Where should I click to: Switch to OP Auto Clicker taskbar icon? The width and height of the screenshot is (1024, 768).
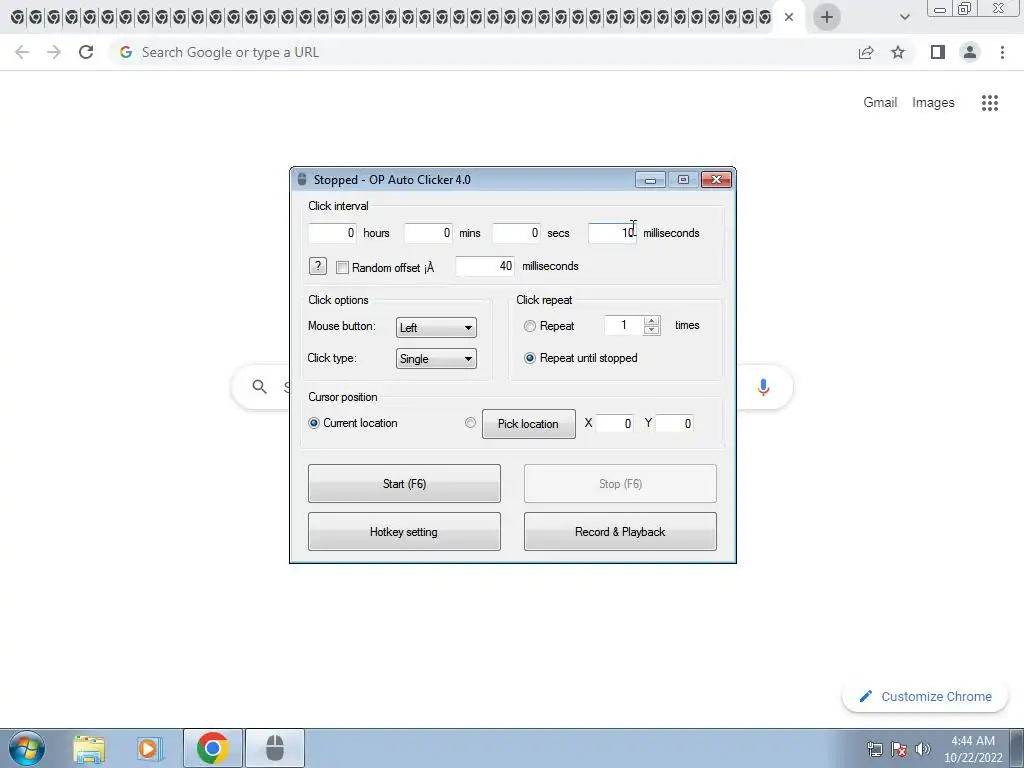click(275, 748)
